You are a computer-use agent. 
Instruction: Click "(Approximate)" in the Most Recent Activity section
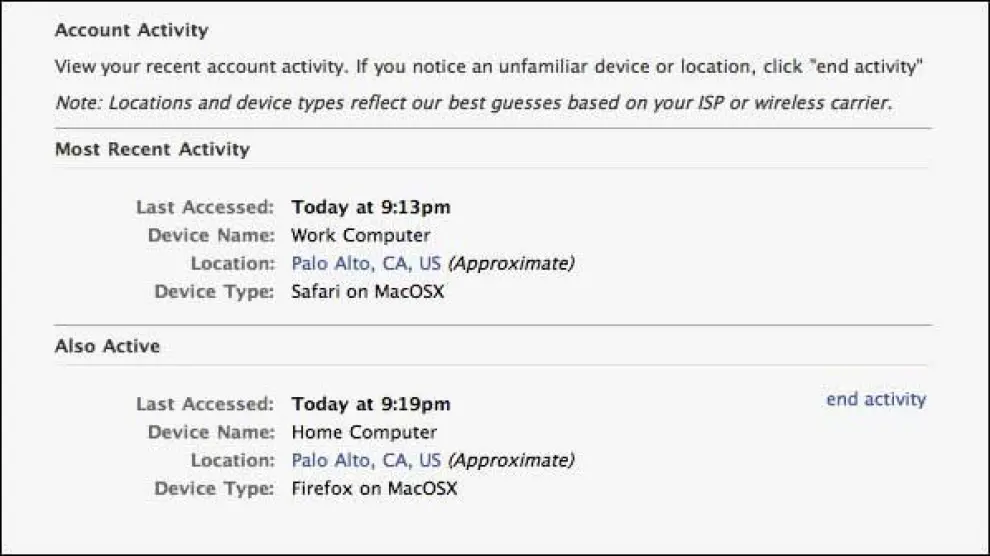[511, 264]
